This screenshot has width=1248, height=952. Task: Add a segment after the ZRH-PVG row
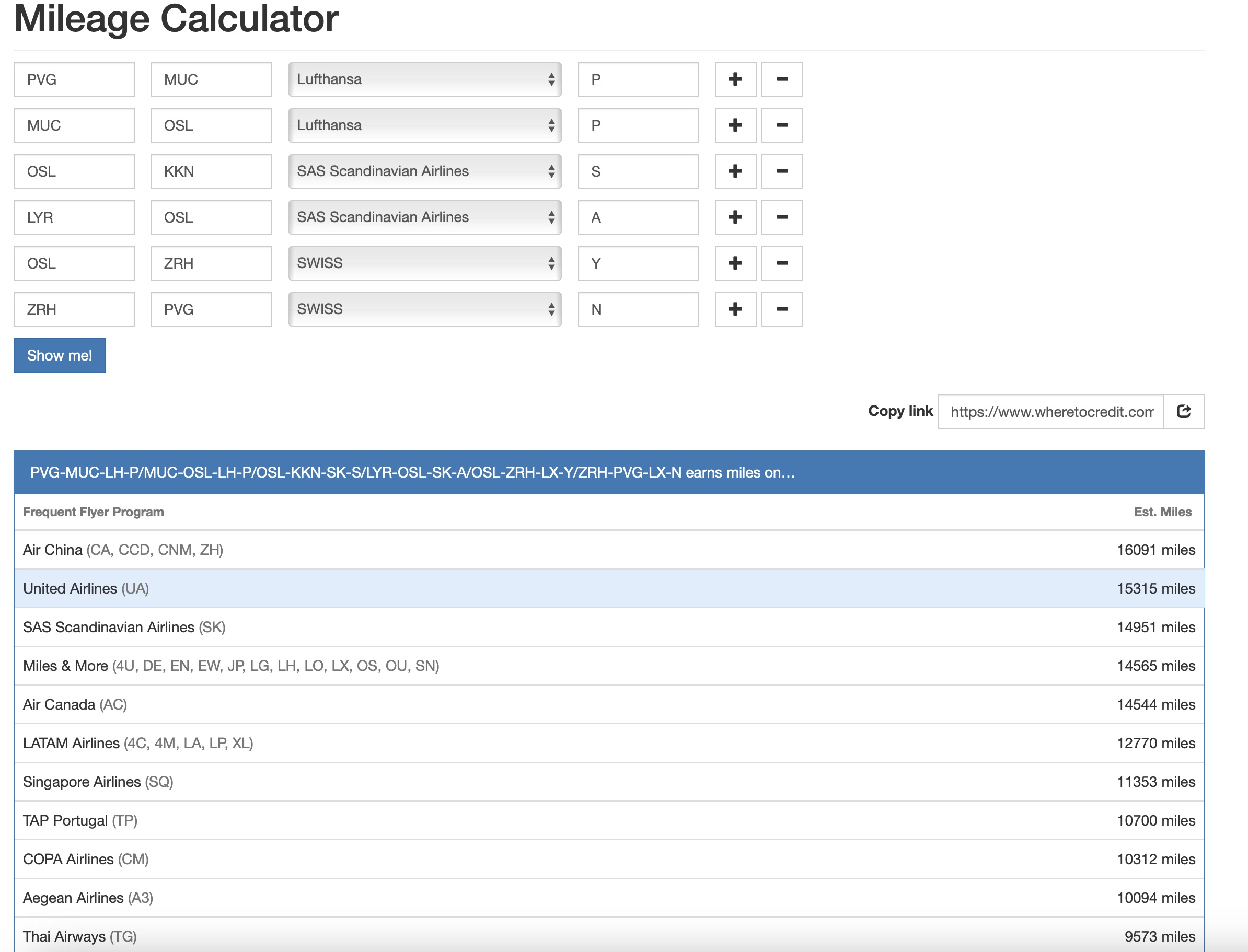(x=735, y=309)
